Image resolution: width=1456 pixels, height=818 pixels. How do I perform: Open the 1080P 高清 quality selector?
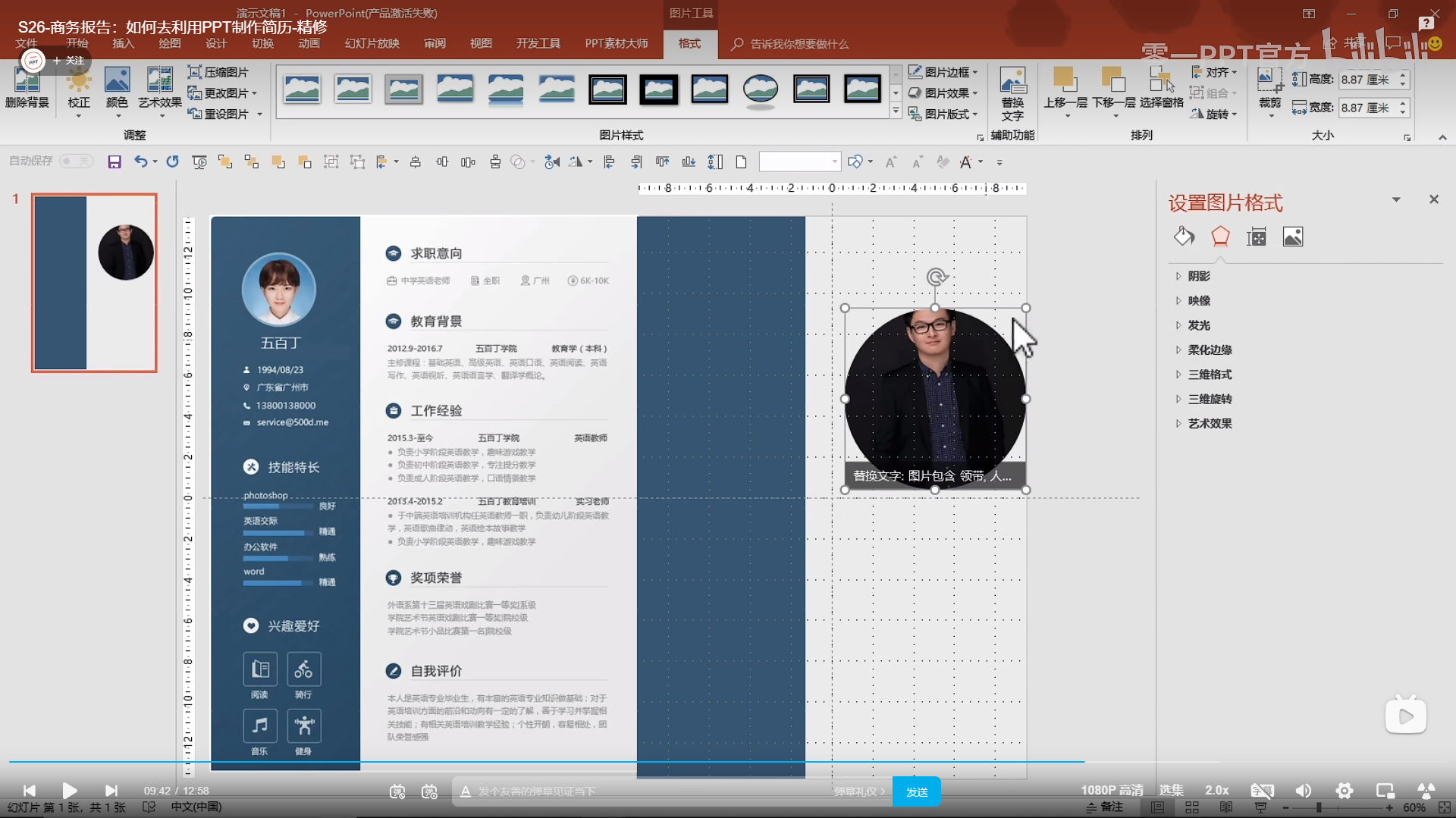pos(1112,791)
